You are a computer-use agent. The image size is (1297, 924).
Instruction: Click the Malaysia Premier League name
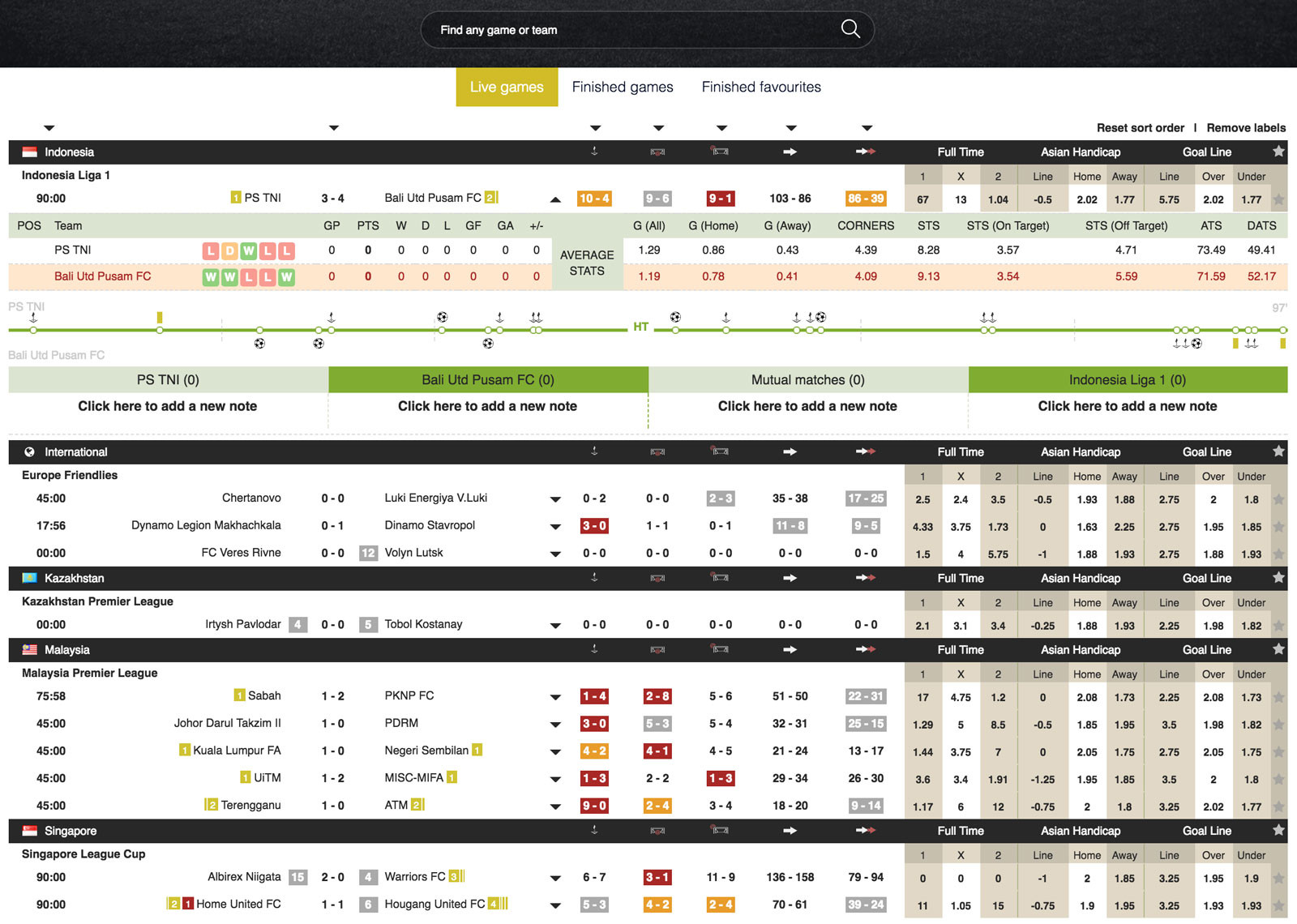pyautogui.click(x=90, y=673)
